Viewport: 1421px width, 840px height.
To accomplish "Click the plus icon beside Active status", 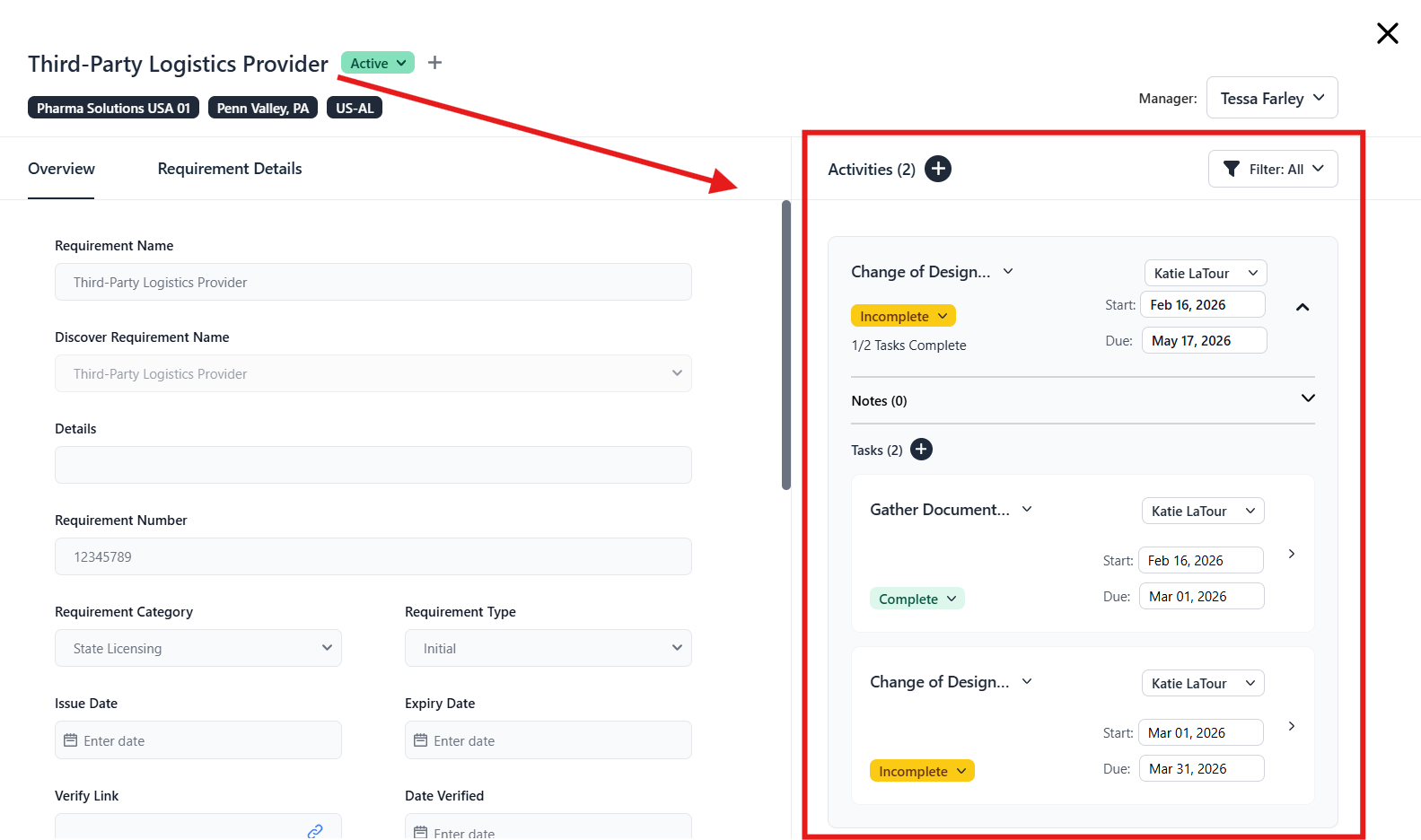I will tap(435, 63).
